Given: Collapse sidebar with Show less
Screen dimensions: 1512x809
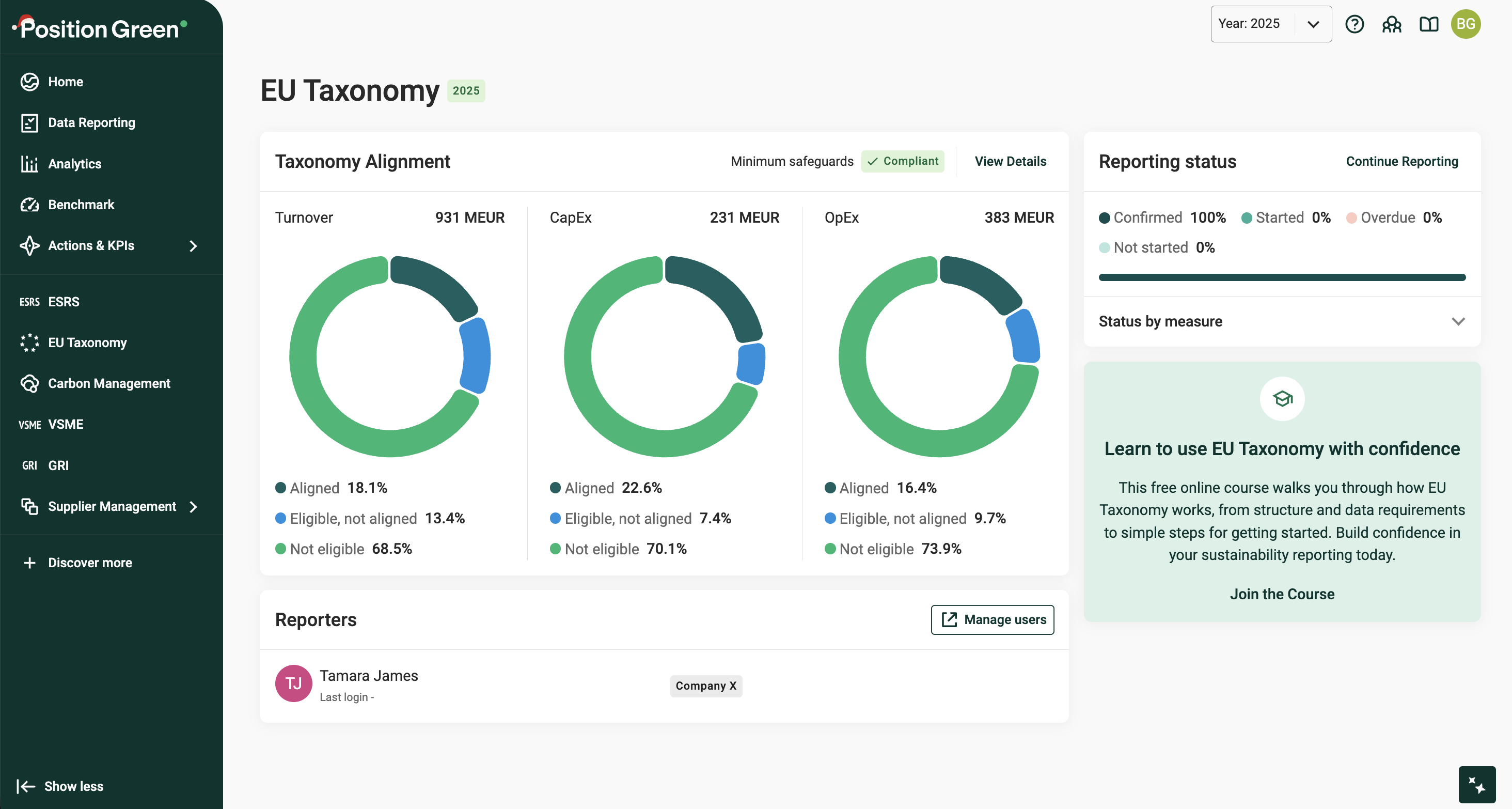Looking at the screenshot, I should pos(60,786).
